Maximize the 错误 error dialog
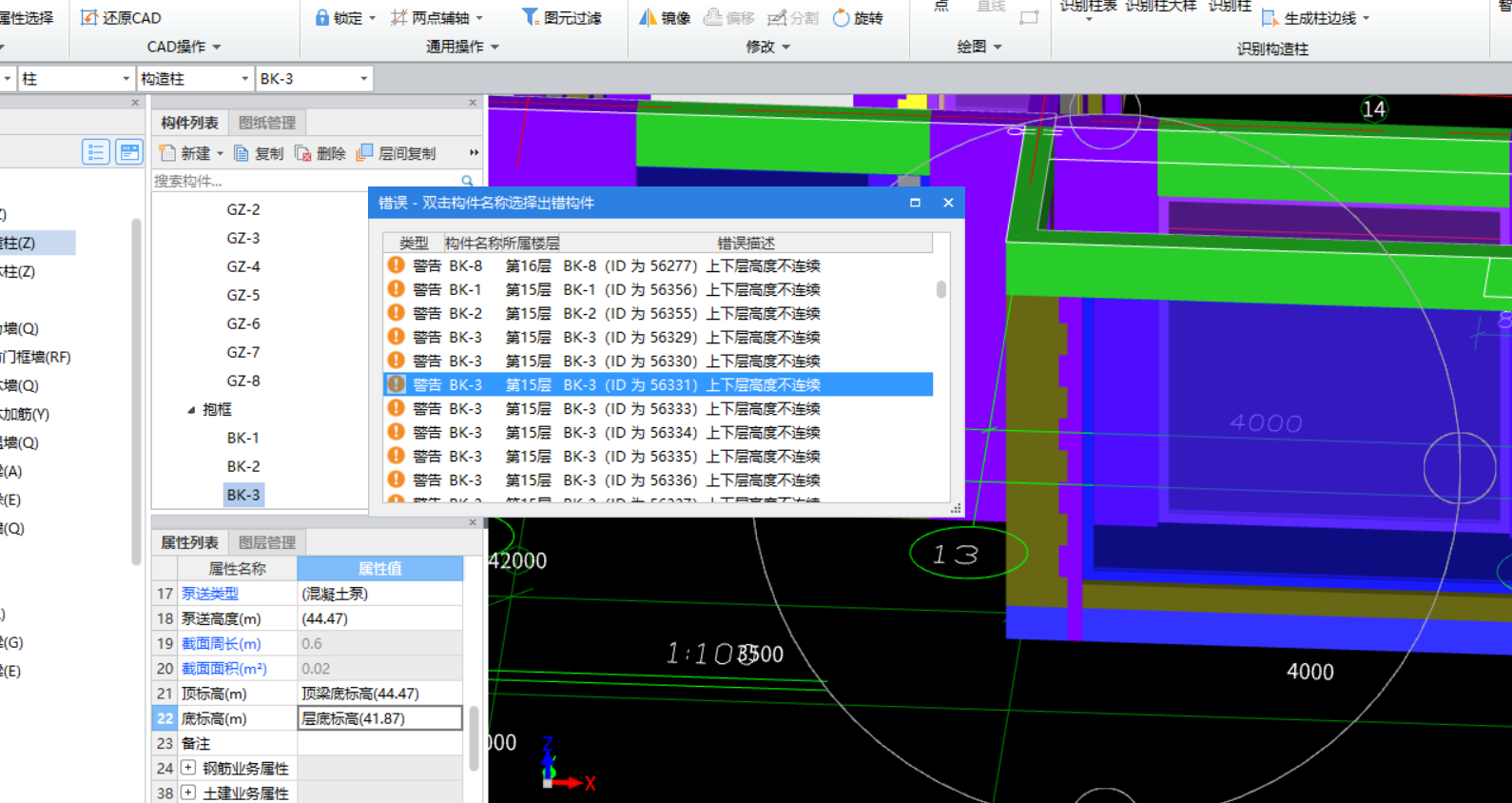Viewport: 1512px width, 803px height. coord(915,203)
